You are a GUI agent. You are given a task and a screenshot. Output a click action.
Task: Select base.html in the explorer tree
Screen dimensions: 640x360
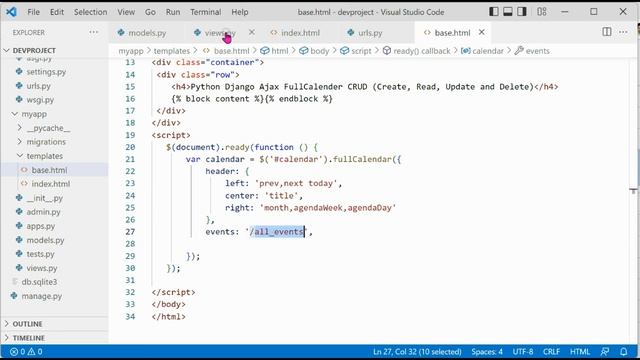pos(49,170)
